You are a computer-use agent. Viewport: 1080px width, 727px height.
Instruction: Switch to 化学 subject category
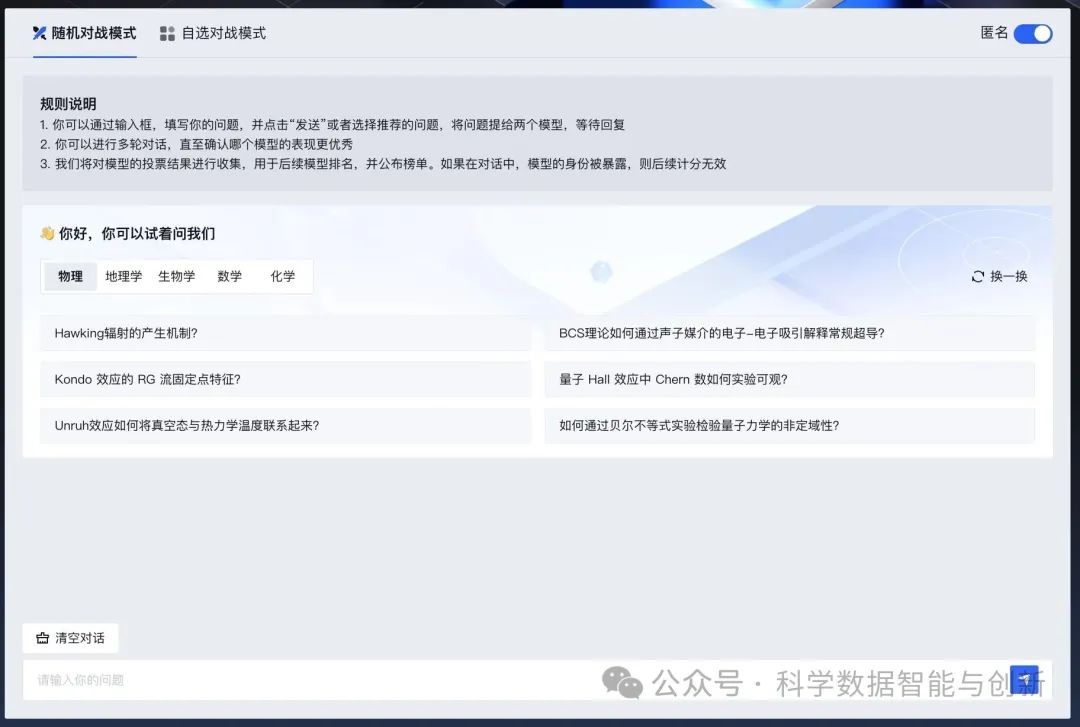pos(283,277)
